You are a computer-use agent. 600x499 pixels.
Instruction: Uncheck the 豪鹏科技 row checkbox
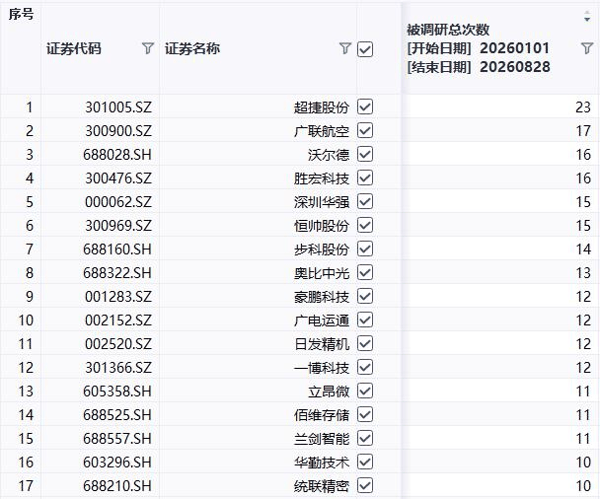coord(365,297)
